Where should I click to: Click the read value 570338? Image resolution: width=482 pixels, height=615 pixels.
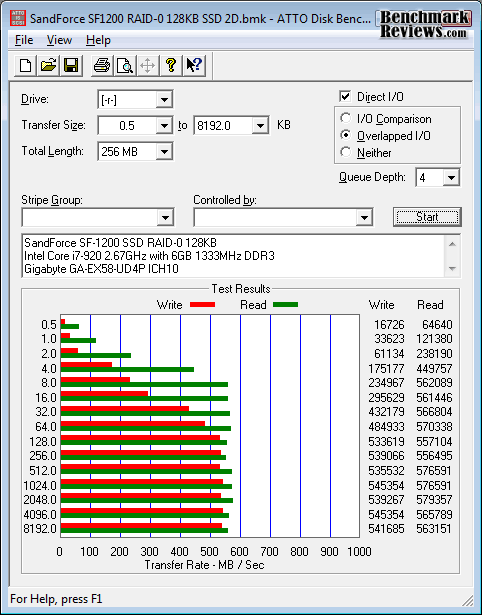[434, 426]
